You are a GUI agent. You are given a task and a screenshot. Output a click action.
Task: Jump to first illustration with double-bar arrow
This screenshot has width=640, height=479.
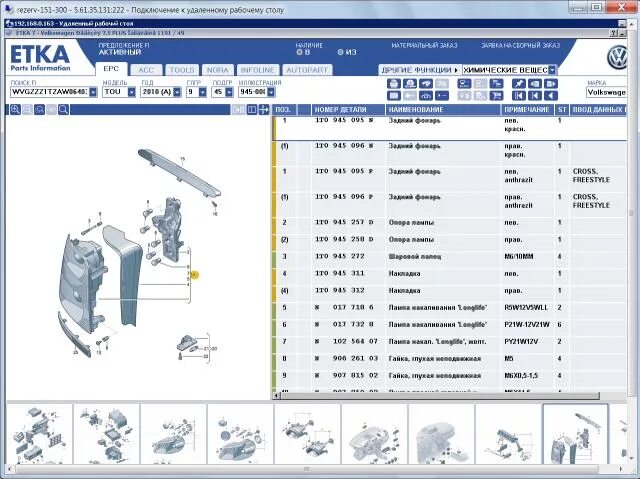tap(519, 96)
